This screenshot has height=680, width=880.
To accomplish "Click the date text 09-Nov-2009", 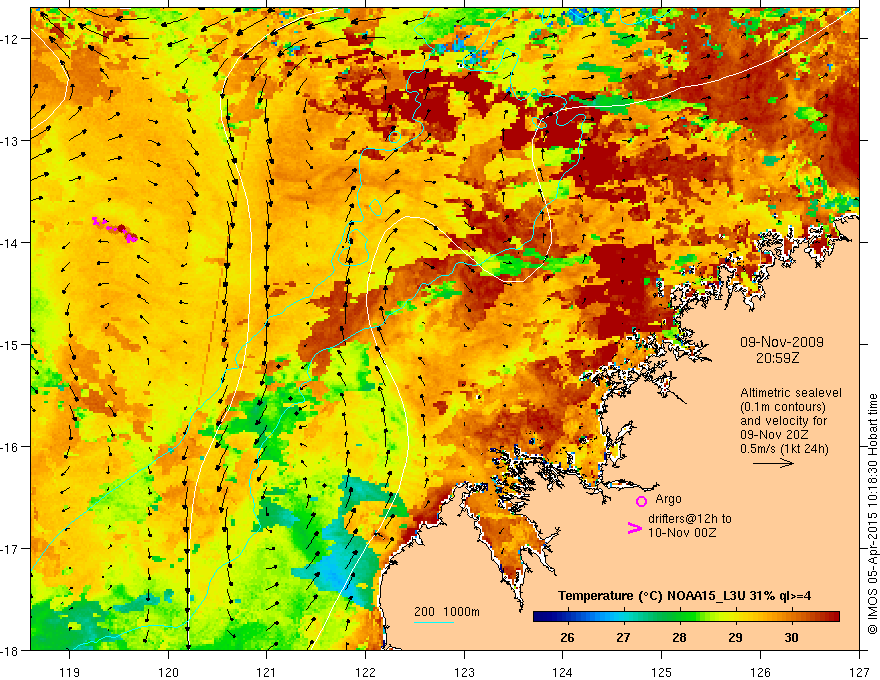I will click(782, 342).
